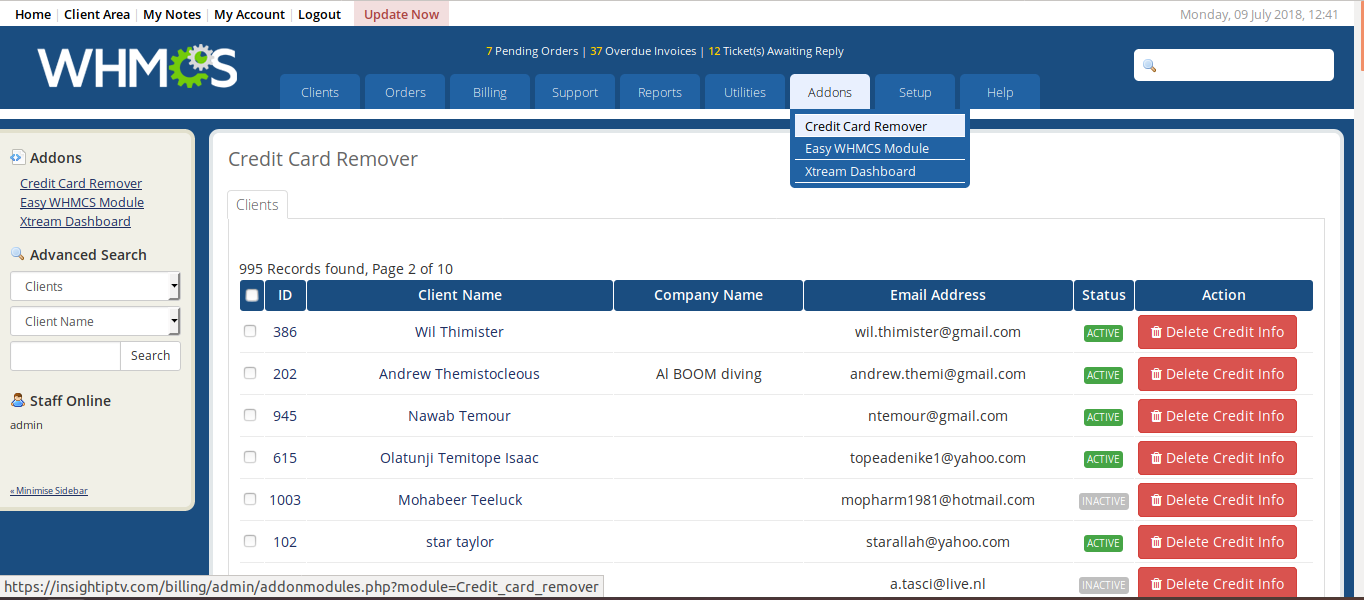
Task: Choose Easy WHMCS Module in Addons dropdown
Action: pyautogui.click(x=866, y=148)
